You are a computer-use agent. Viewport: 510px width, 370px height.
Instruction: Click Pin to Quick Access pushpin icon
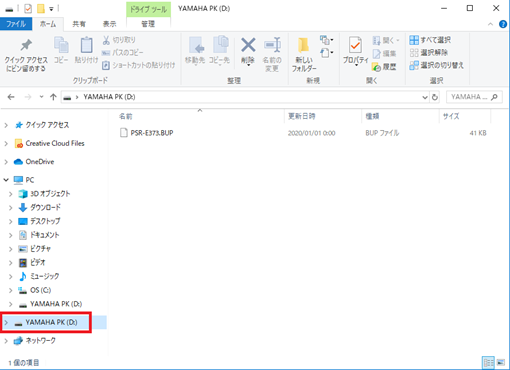(26, 45)
